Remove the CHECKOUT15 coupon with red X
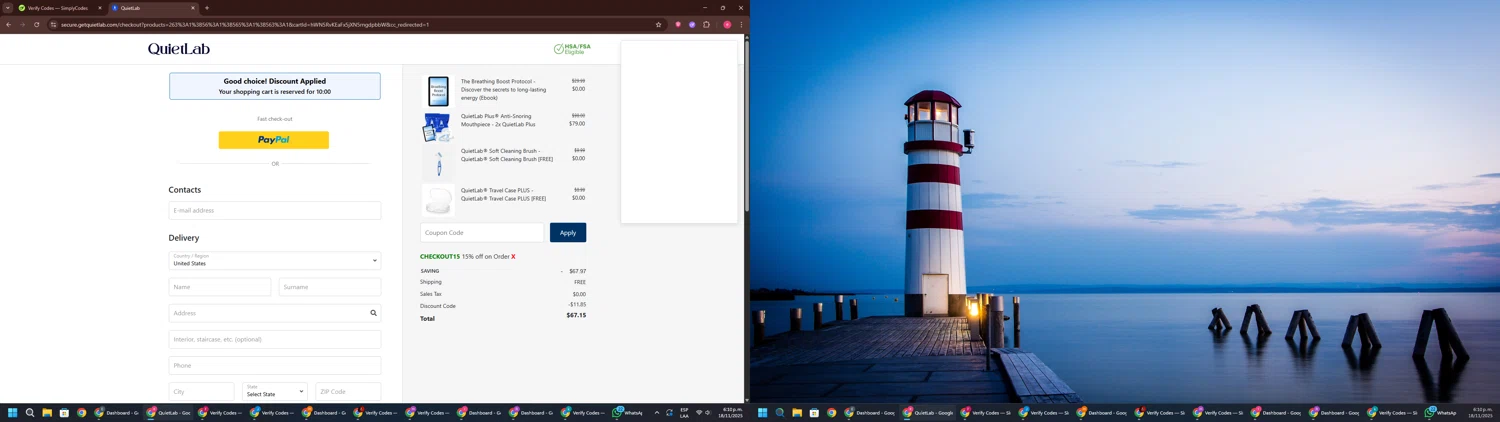 (x=513, y=257)
